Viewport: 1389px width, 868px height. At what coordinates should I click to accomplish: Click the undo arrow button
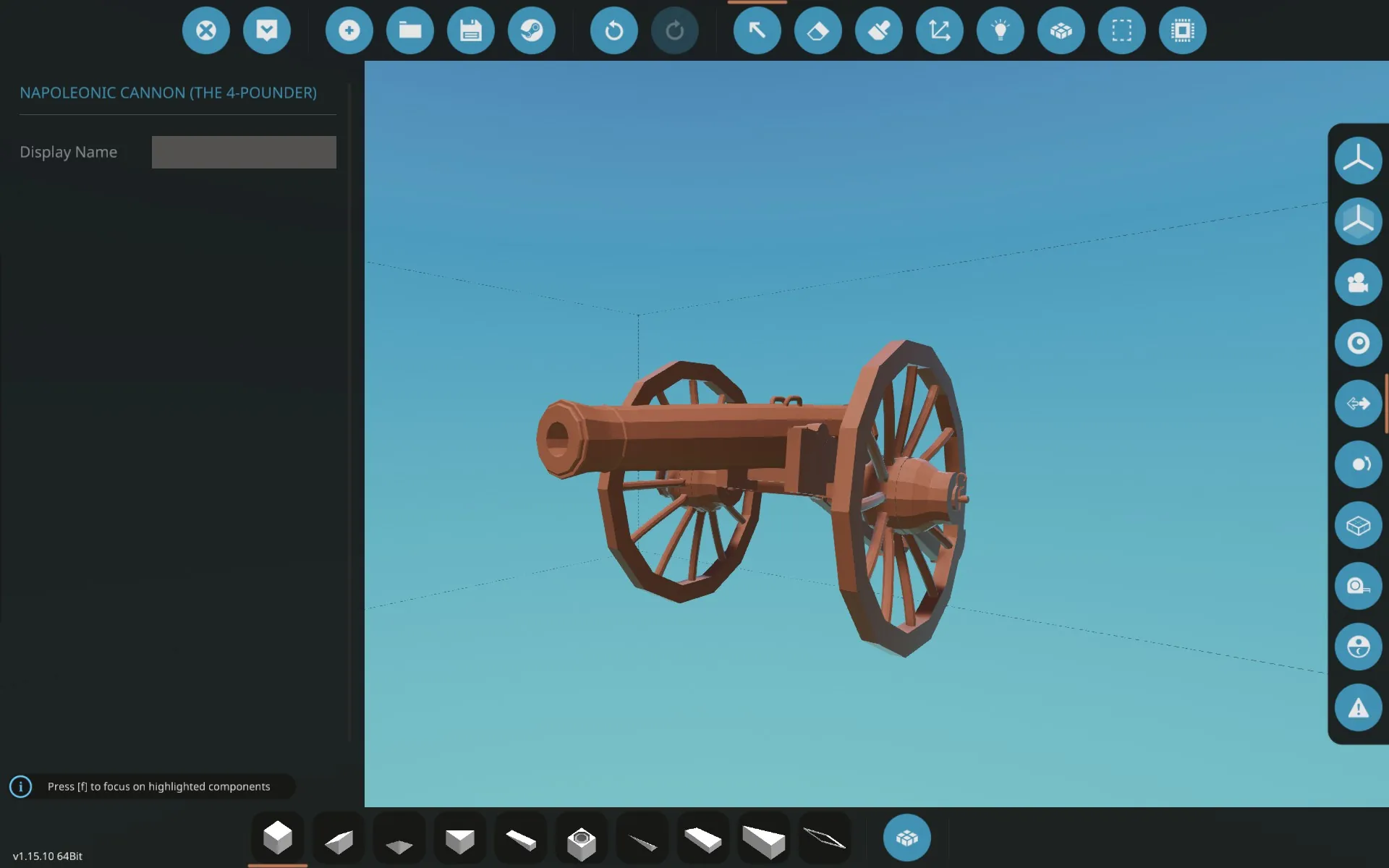[614, 30]
